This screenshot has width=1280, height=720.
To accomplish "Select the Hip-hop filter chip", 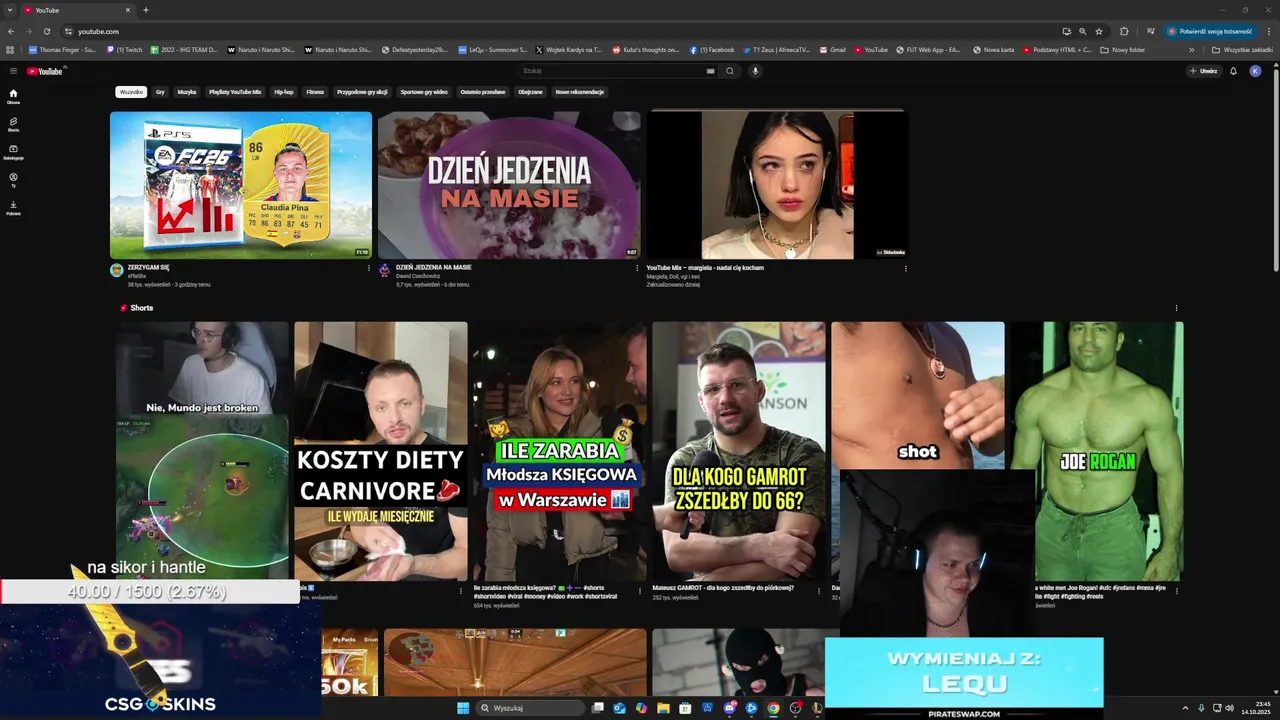I will point(284,92).
